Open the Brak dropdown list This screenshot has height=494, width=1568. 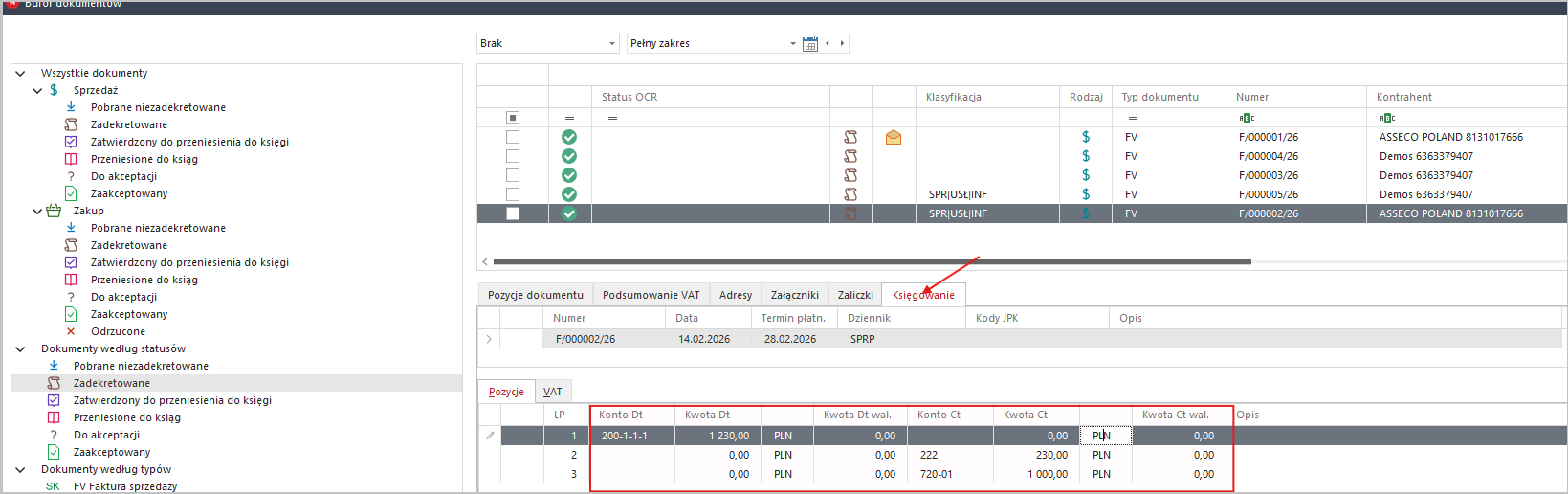pos(612,44)
